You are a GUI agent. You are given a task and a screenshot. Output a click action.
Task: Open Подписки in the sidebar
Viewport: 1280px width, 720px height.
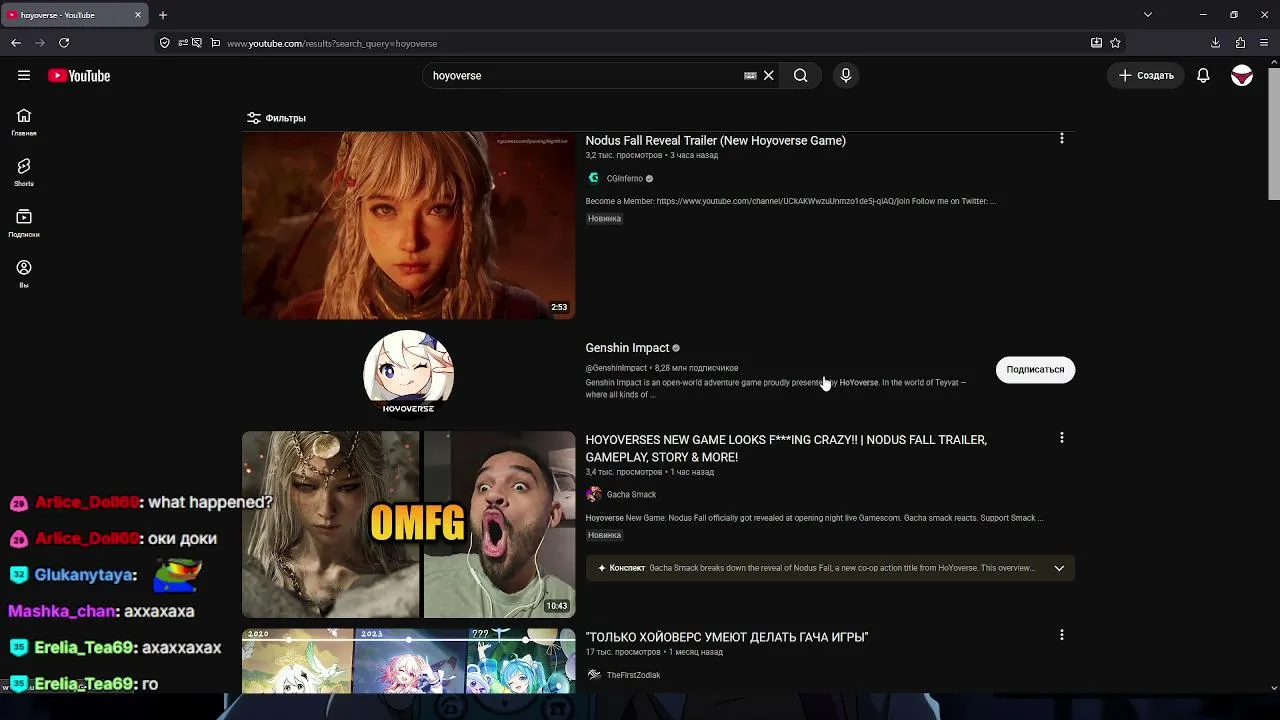point(24,224)
